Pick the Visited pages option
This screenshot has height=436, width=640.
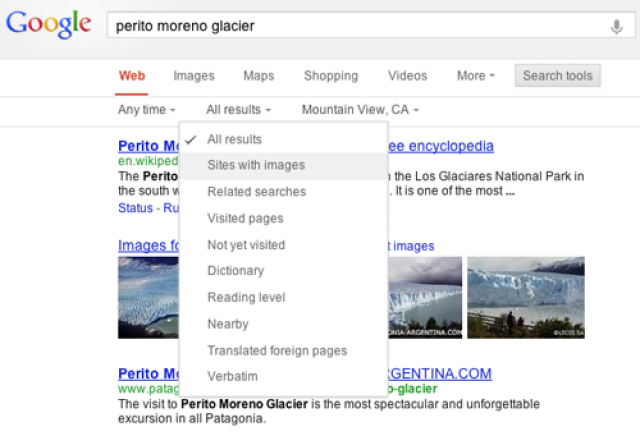pyautogui.click(x=283, y=218)
